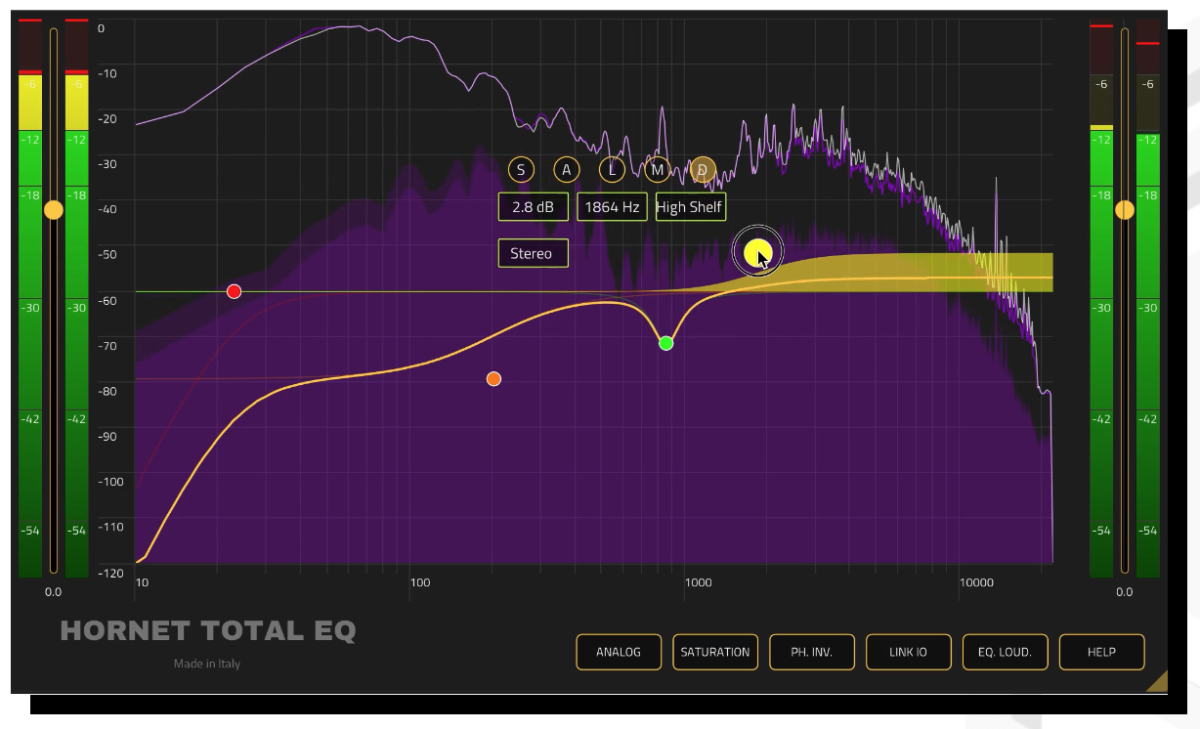Click the 0.0 value below the output meters

(1124, 592)
